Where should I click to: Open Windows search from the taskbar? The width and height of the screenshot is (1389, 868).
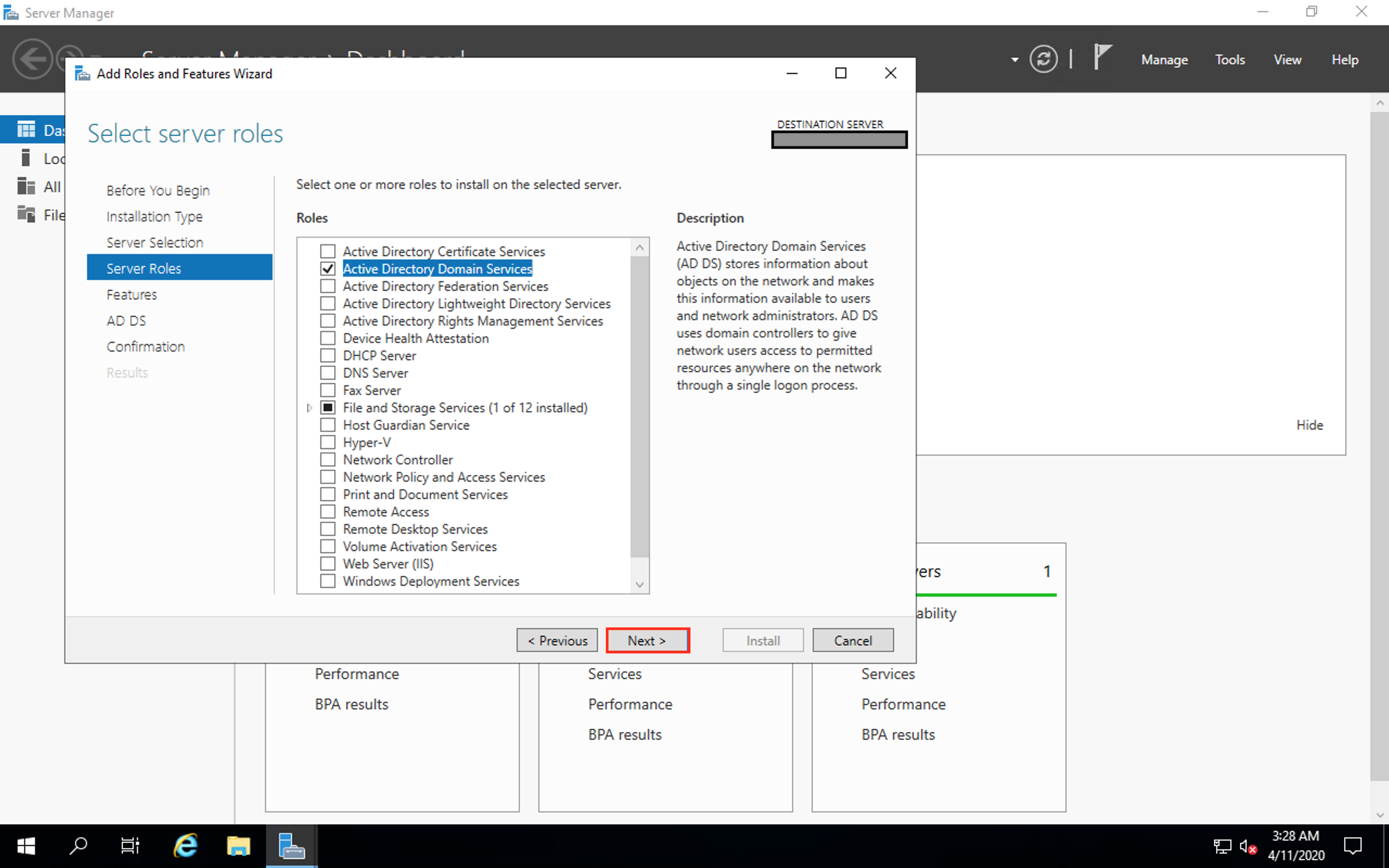pos(78,846)
